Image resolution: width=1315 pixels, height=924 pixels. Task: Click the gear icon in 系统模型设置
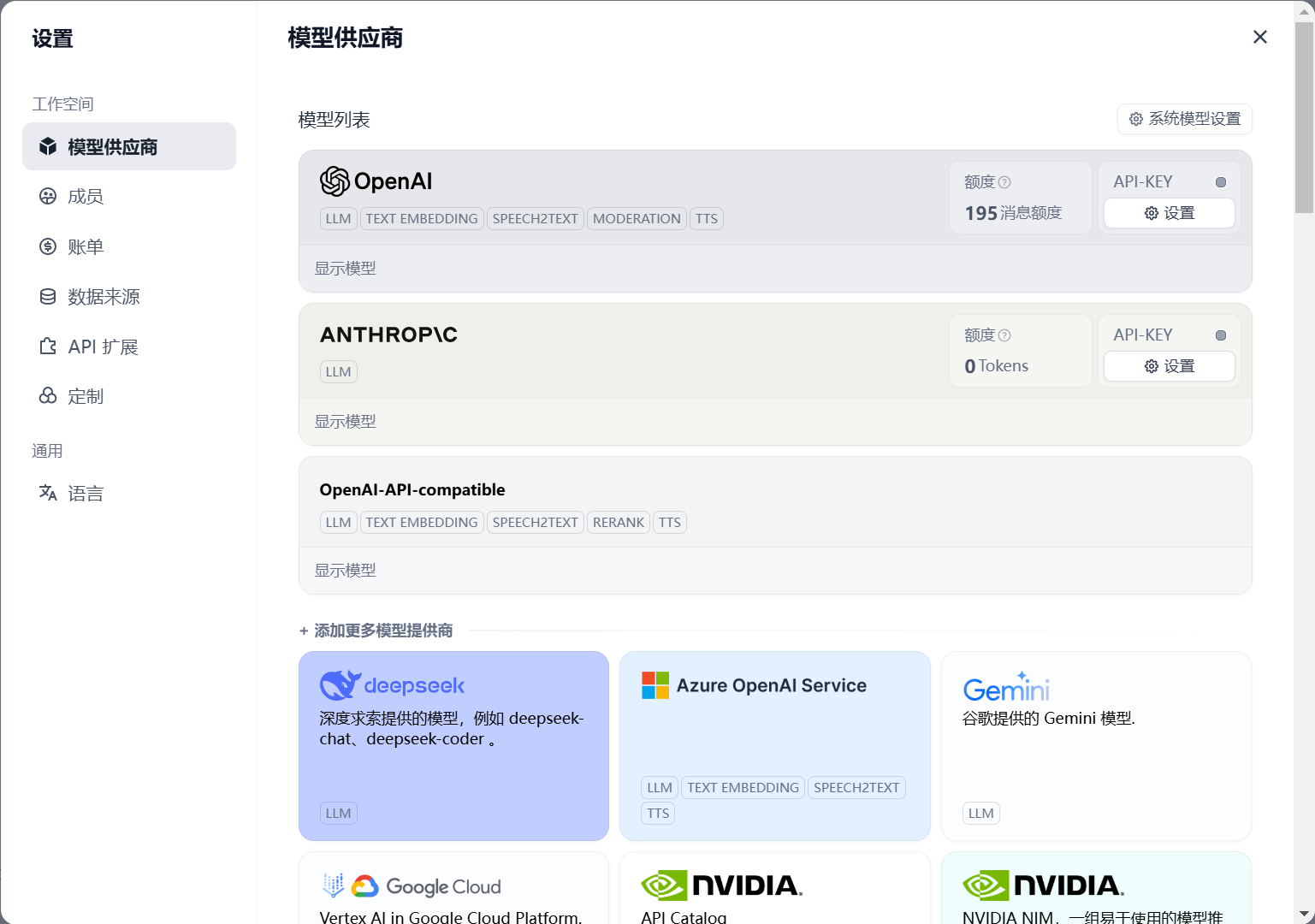[1136, 119]
